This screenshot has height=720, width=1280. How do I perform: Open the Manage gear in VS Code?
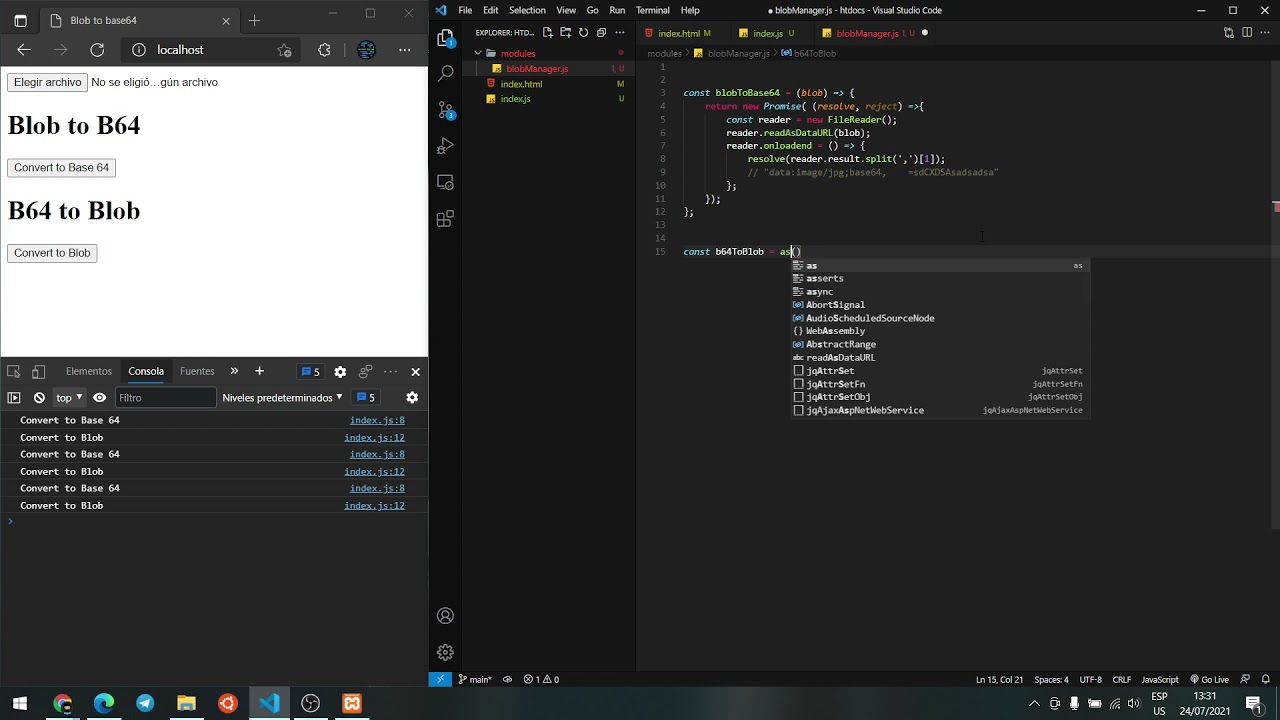coord(446,652)
